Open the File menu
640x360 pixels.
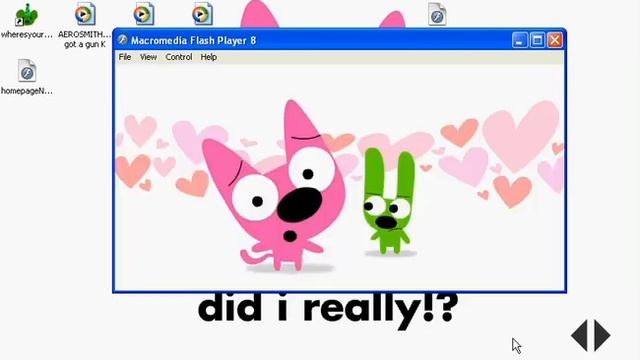tap(125, 57)
